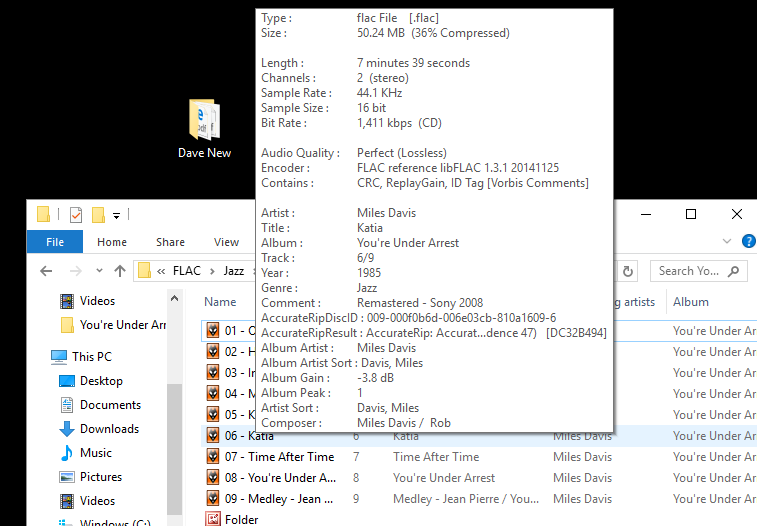Select Downloads in the navigation pane

(x=109, y=429)
